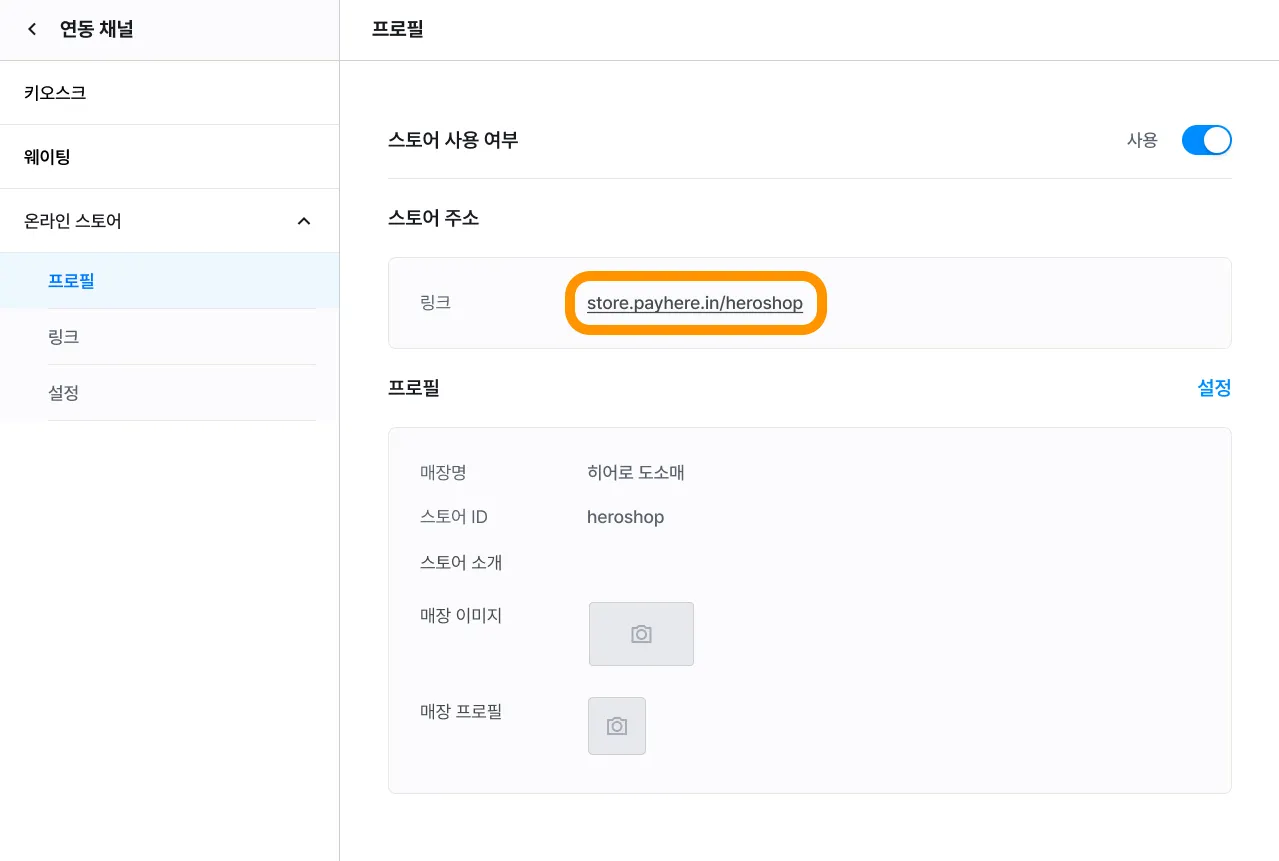Click the heroshop 스토어 ID value
The height and width of the screenshot is (861, 1279).
pyautogui.click(x=625, y=517)
